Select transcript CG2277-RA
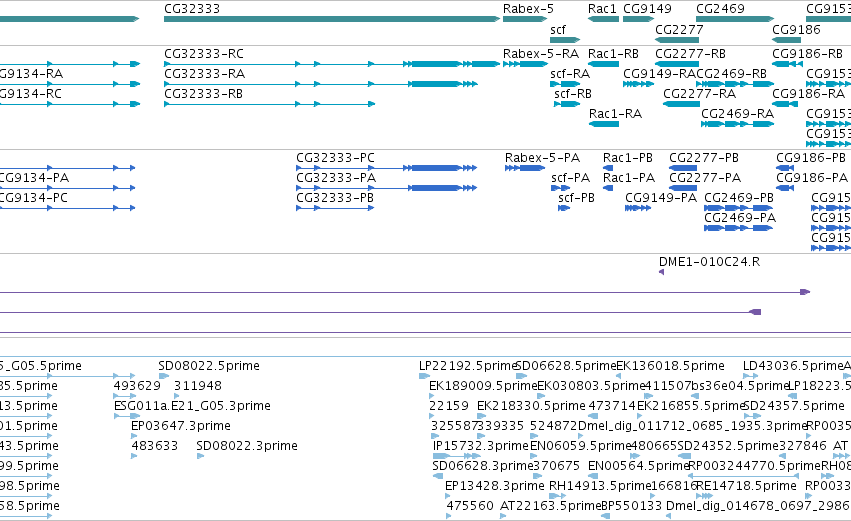The width and height of the screenshot is (851, 521). pos(700,93)
